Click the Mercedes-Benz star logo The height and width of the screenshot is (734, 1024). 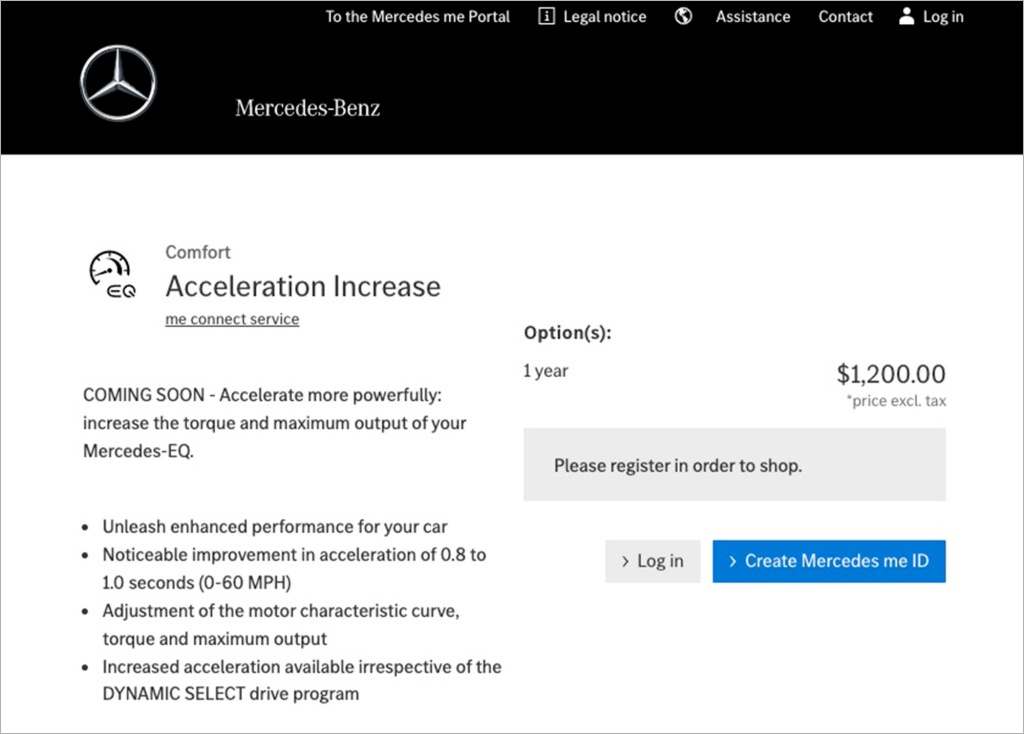[x=119, y=84]
